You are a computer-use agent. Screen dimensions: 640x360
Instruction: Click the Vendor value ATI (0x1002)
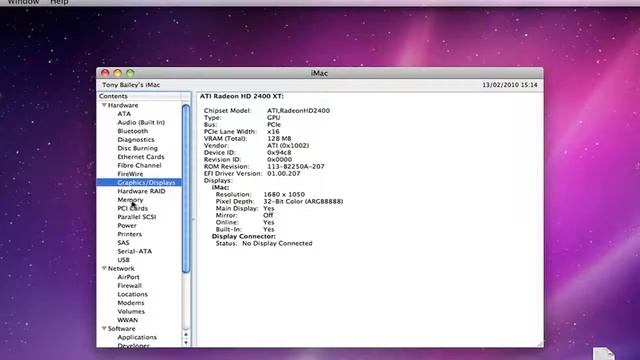point(288,146)
